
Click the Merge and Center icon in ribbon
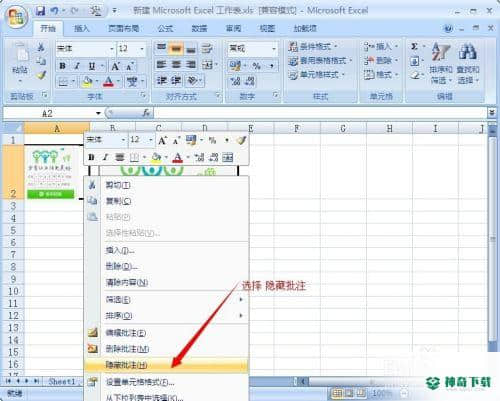pyautogui.click(x=208, y=64)
